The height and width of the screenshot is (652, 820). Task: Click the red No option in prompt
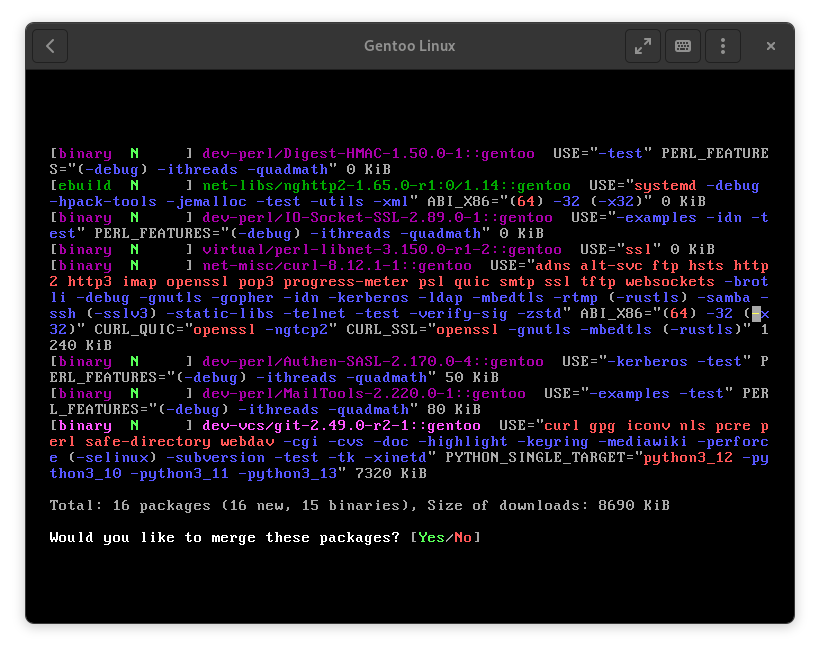[463, 537]
